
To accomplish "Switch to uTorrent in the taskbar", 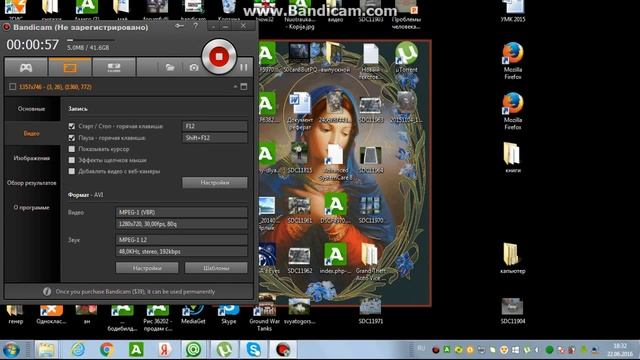I will (224, 350).
